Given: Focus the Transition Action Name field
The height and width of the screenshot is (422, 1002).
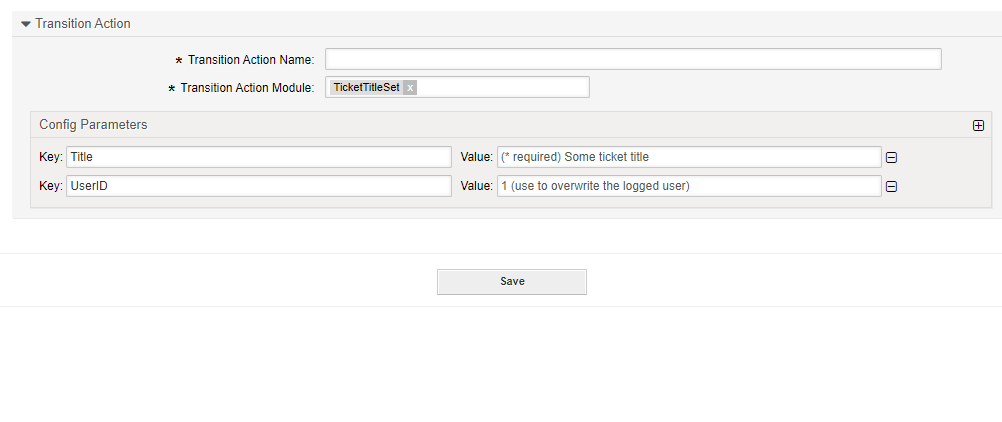Looking at the screenshot, I should (632, 59).
